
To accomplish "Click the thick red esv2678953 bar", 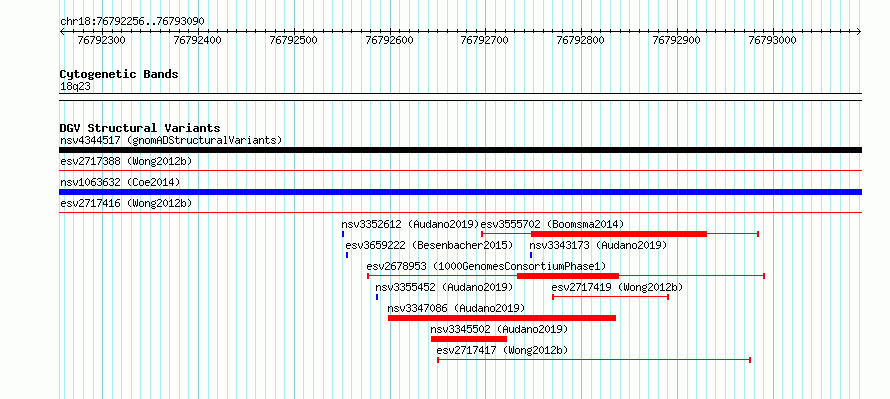I will (568, 276).
